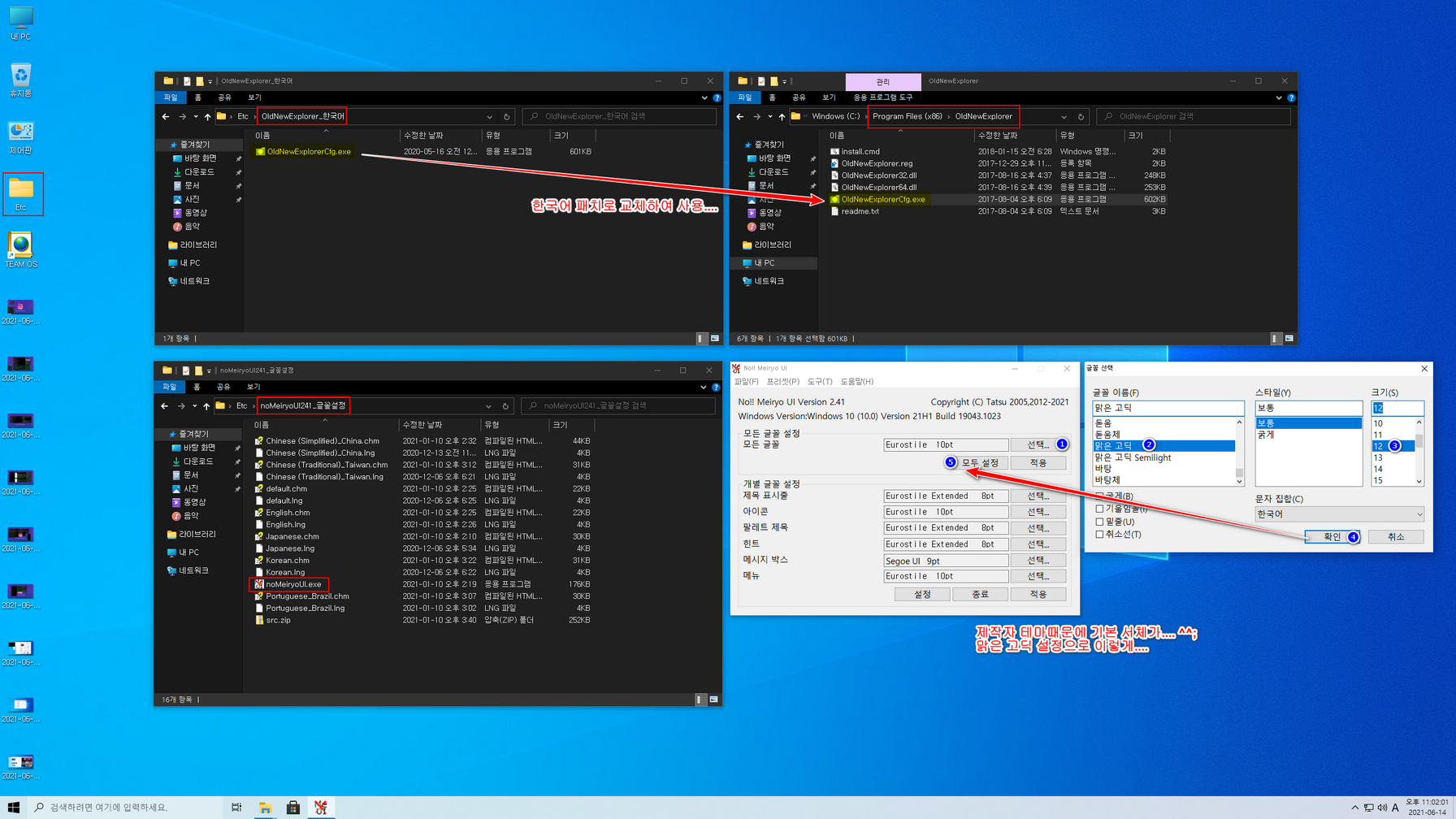The image size is (1456, 819).
Task: Expand address bar history in Program Files OldNewExplorer window
Action: pyautogui.click(x=1064, y=116)
